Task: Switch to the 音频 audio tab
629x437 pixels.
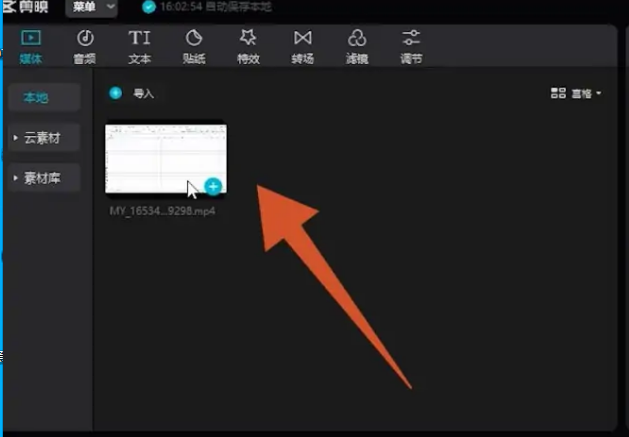Action: click(x=85, y=47)
